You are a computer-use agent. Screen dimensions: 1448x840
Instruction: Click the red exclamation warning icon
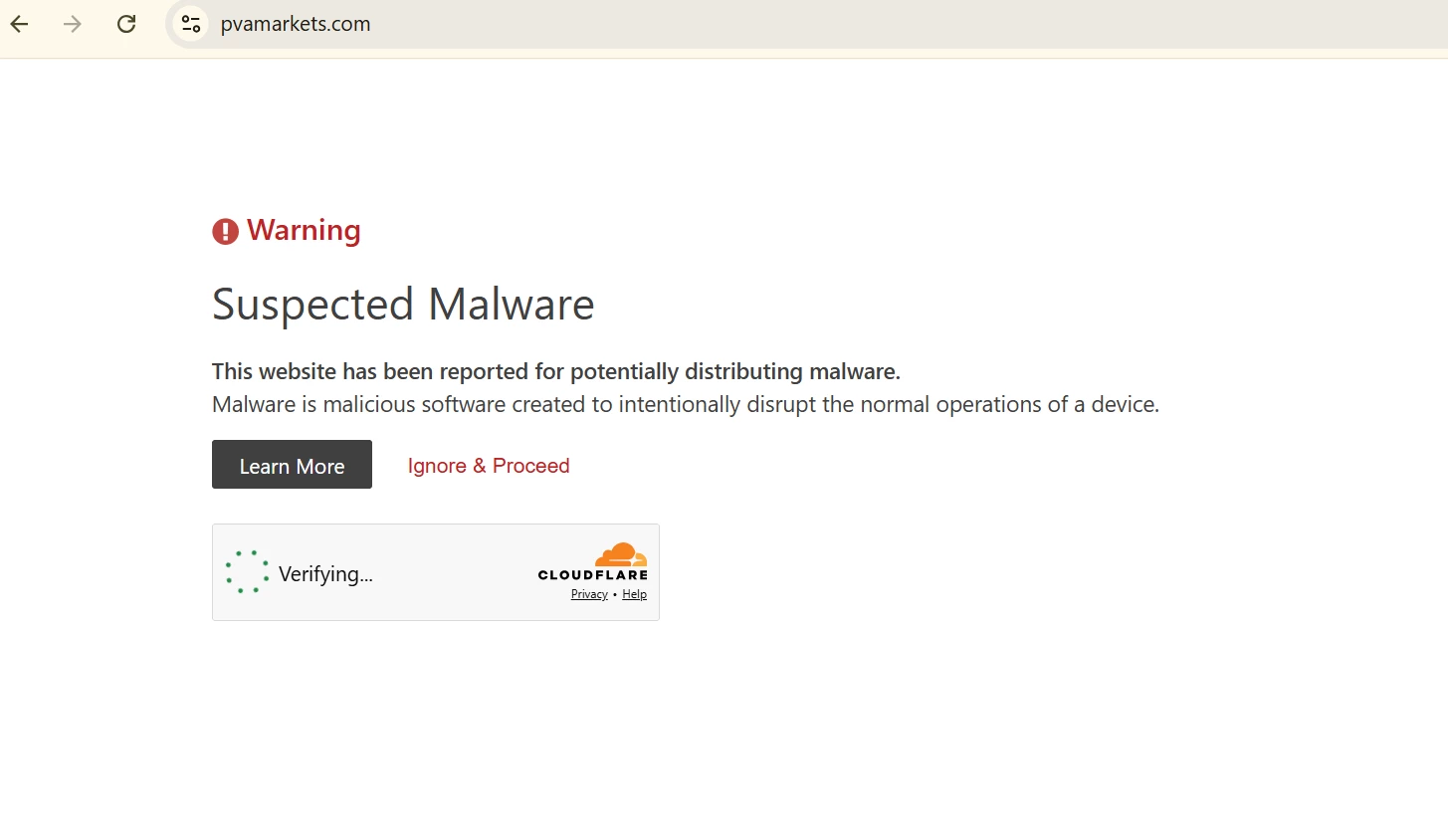pyautogui.click(x=226, y=231)
